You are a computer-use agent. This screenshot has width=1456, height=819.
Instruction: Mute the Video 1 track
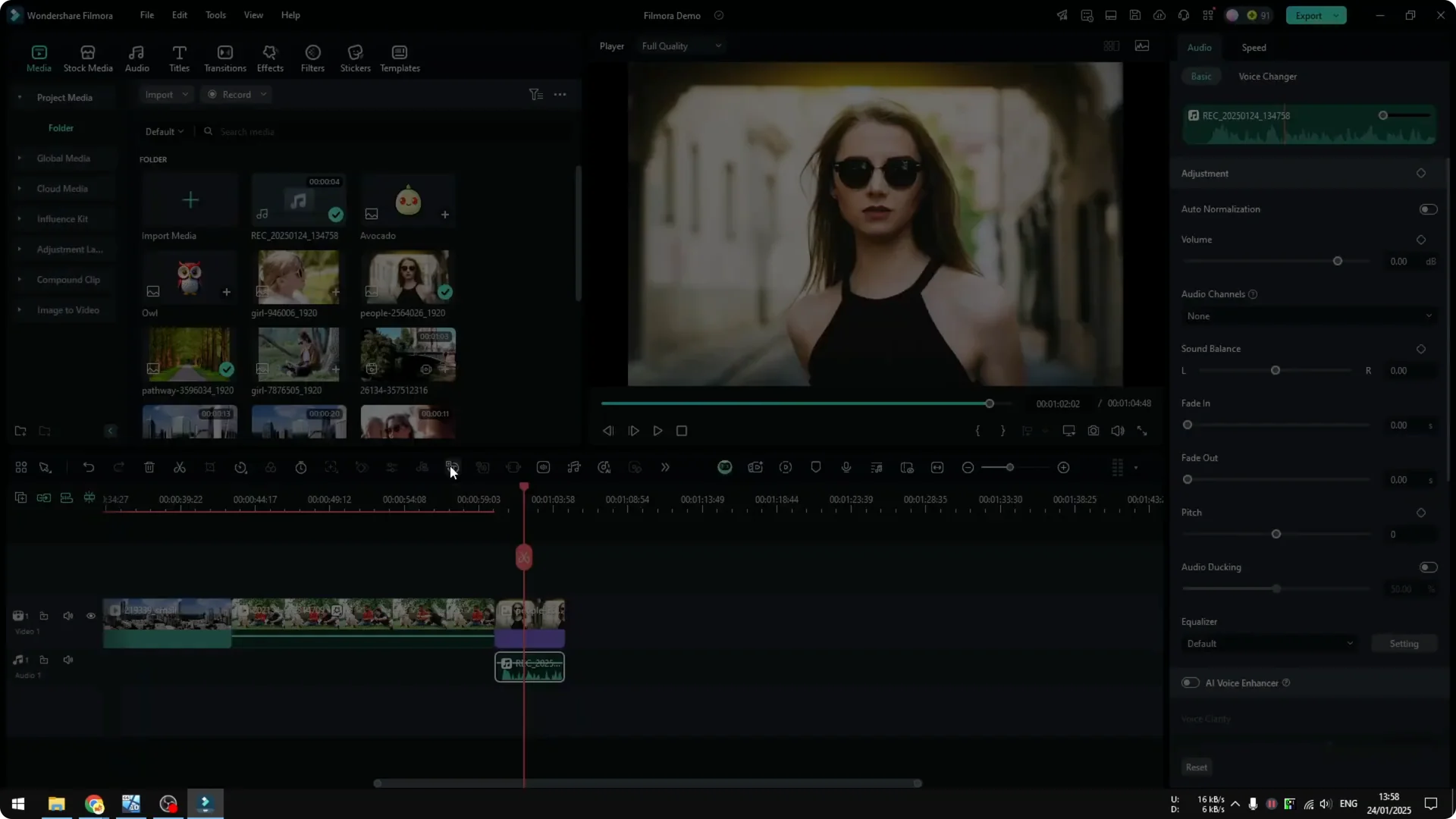(x=68, y=616)
